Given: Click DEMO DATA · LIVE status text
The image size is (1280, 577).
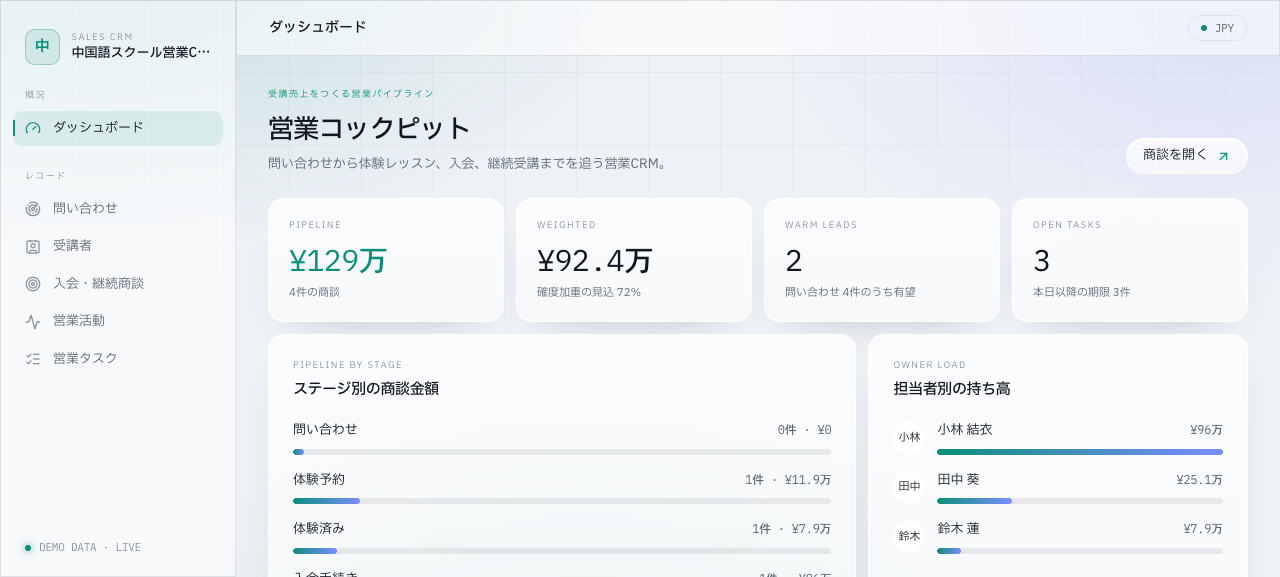Looking at the screenshot, I should click(90, 548).
